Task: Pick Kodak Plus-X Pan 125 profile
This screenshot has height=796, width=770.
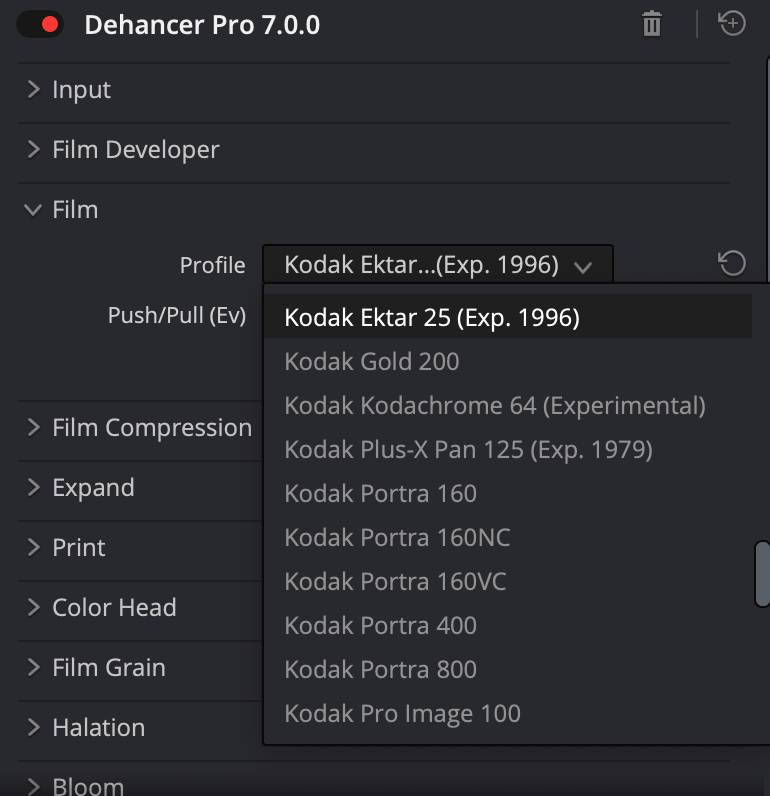Action: [x=468, y=450]
